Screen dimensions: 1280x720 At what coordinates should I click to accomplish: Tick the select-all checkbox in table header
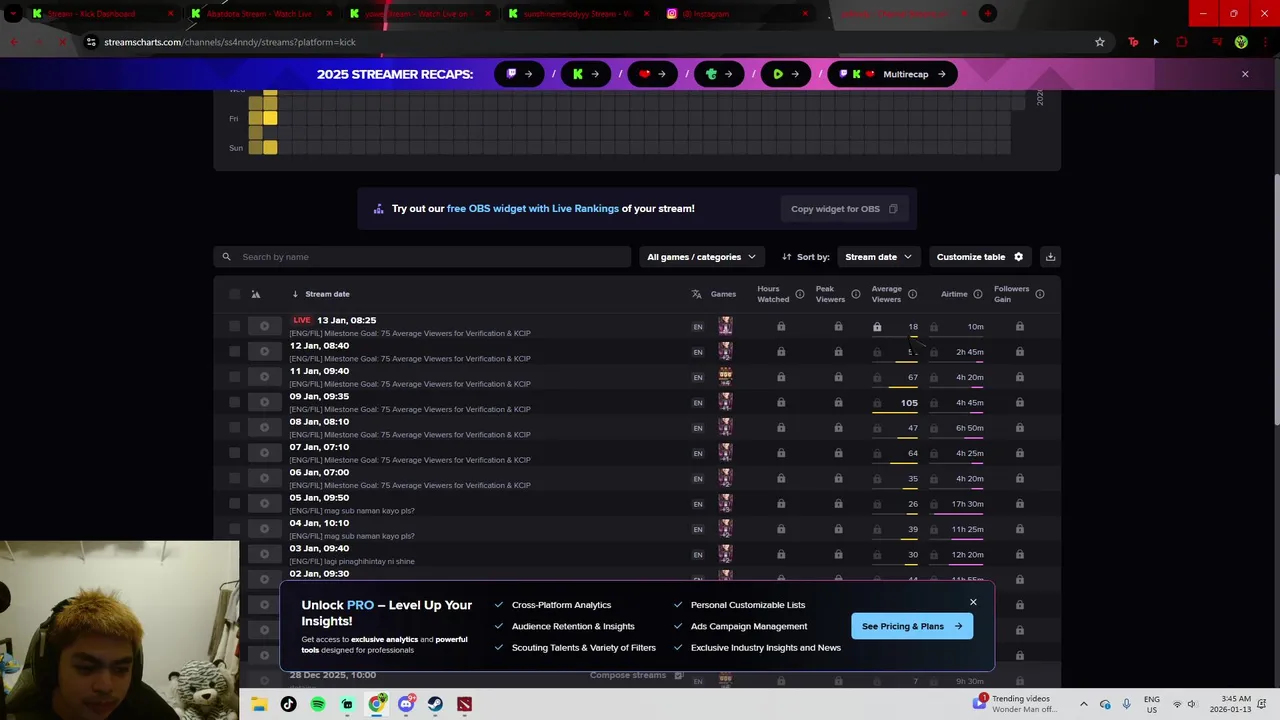(234, 294)
